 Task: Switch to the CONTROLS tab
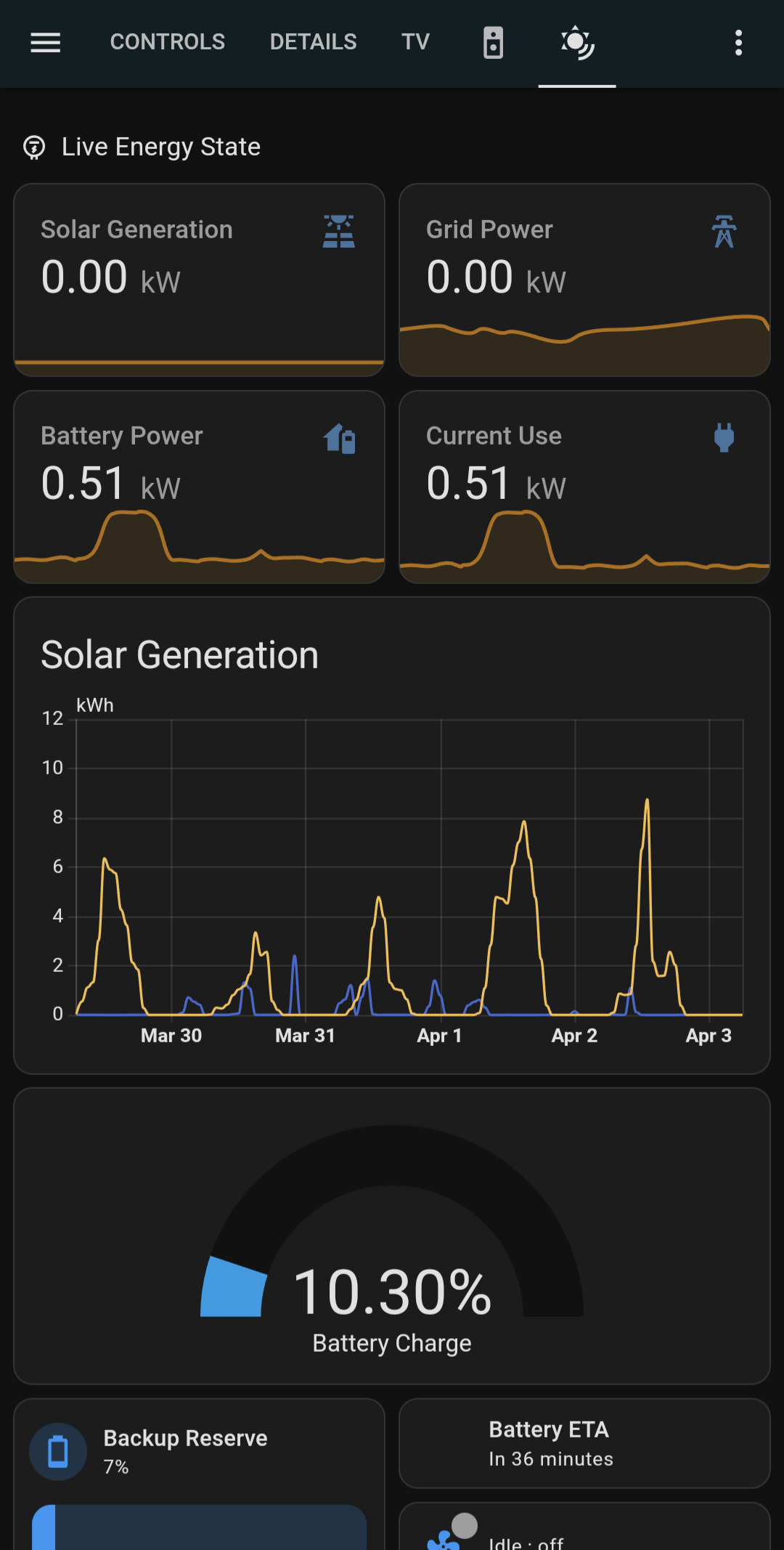coord(167,42)
